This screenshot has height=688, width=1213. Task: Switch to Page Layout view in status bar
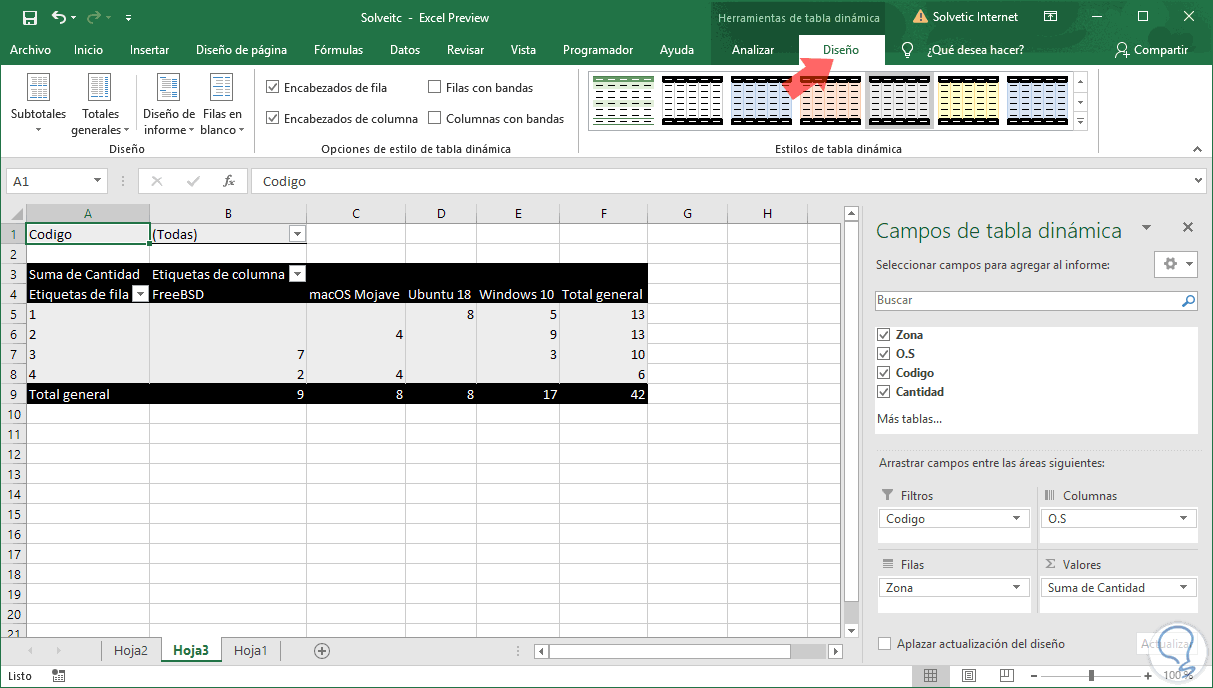tap(968, 675)
